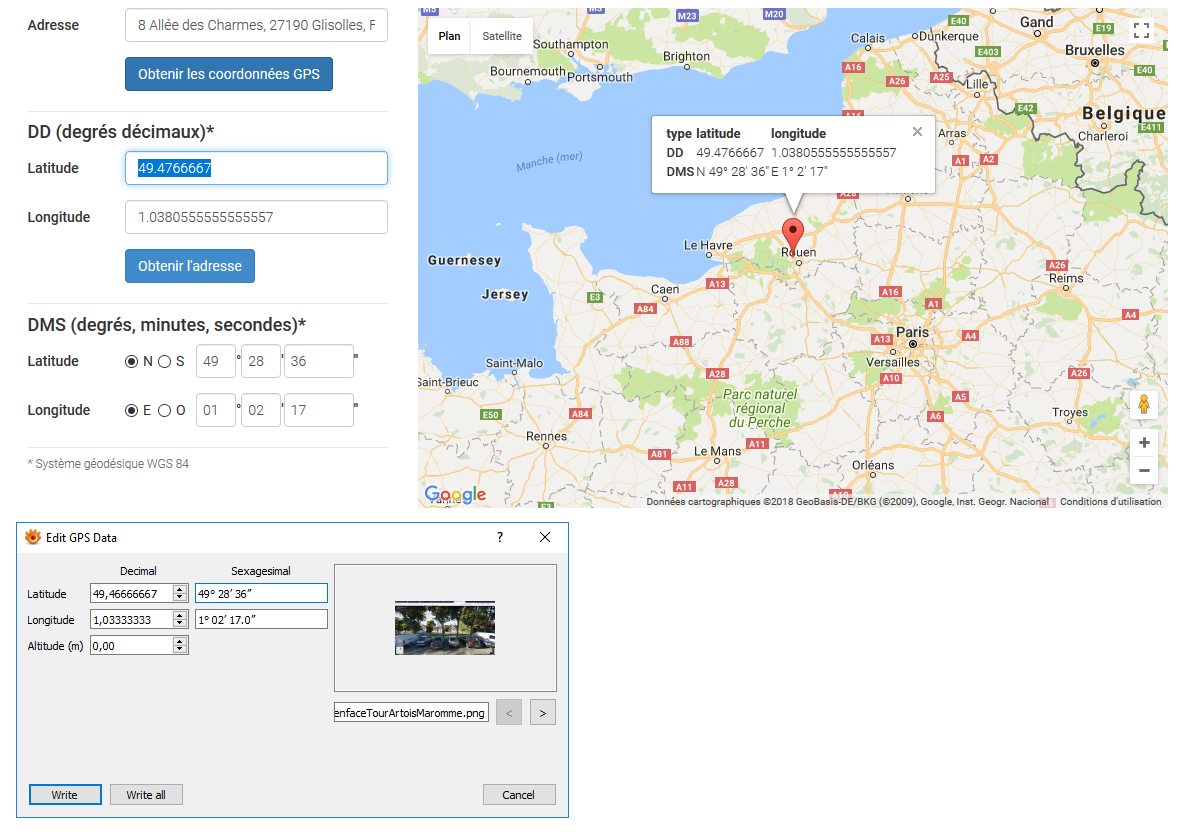The image size is (1178, 838).
Task: Select the S radio button for latitude
Action: [x=165, y=362]
